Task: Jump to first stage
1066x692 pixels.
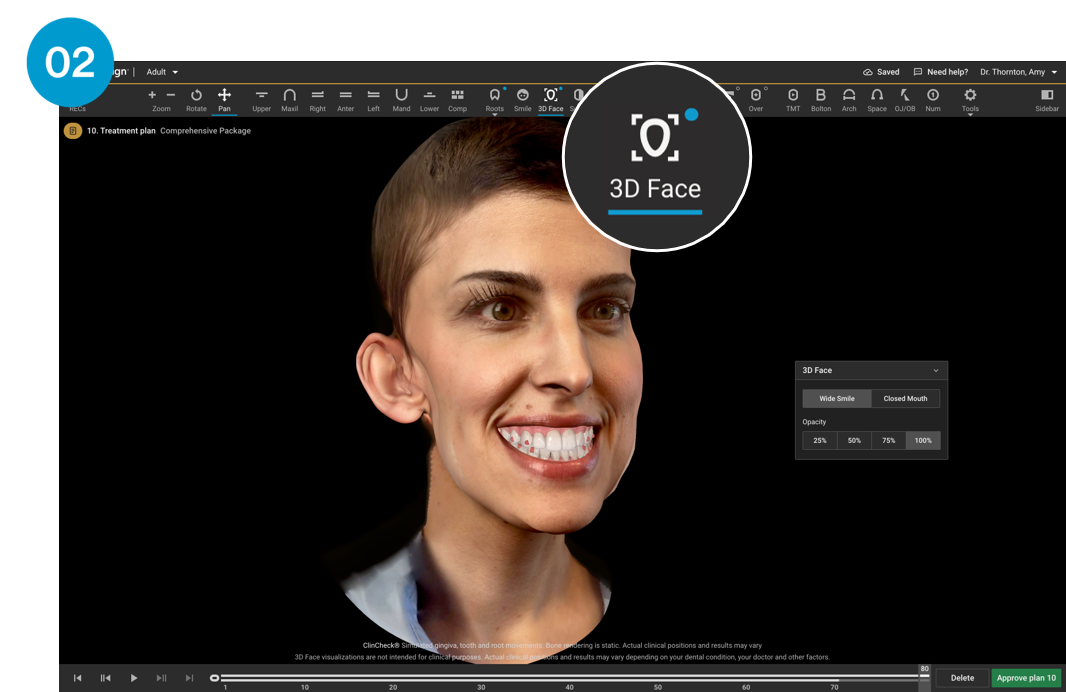Action: 78,678
